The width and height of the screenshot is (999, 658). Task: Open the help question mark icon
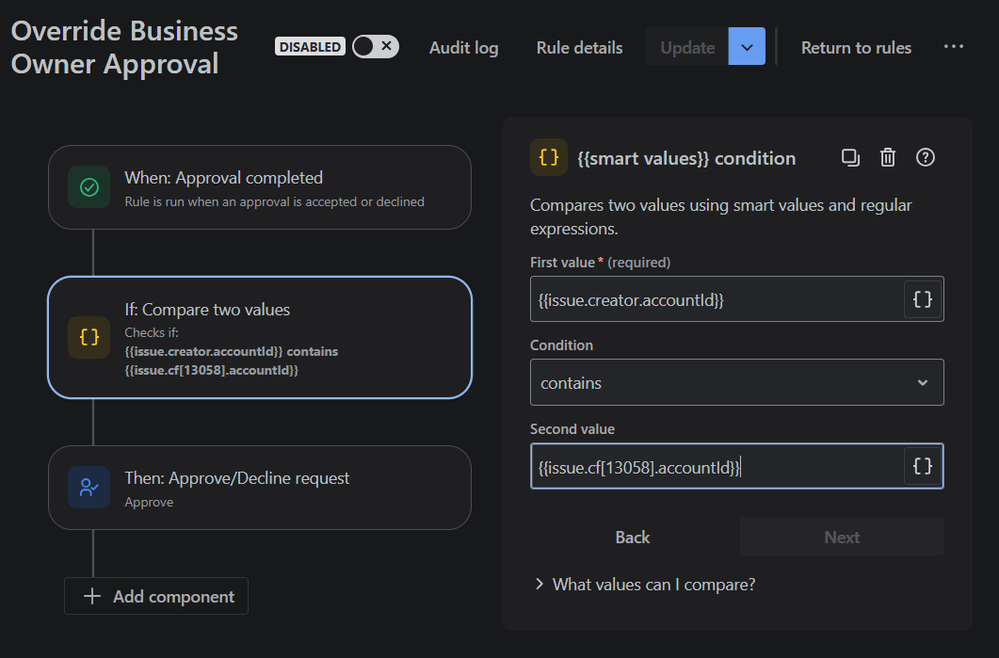coord(925,157)
